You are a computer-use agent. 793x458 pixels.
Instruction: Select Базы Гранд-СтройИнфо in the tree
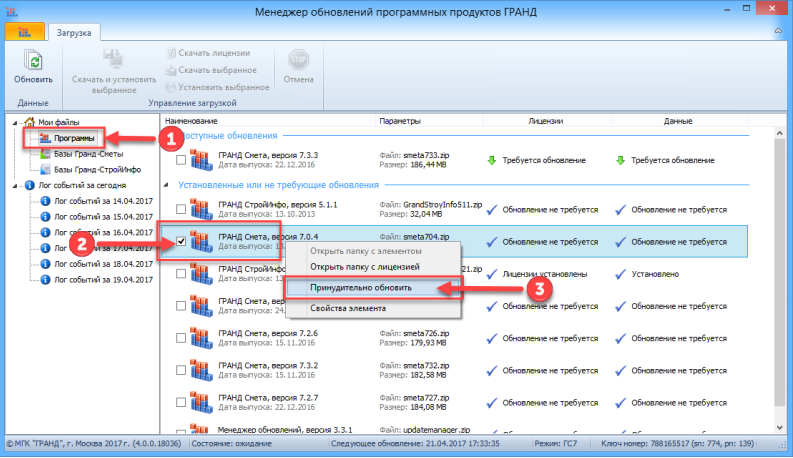97,169
